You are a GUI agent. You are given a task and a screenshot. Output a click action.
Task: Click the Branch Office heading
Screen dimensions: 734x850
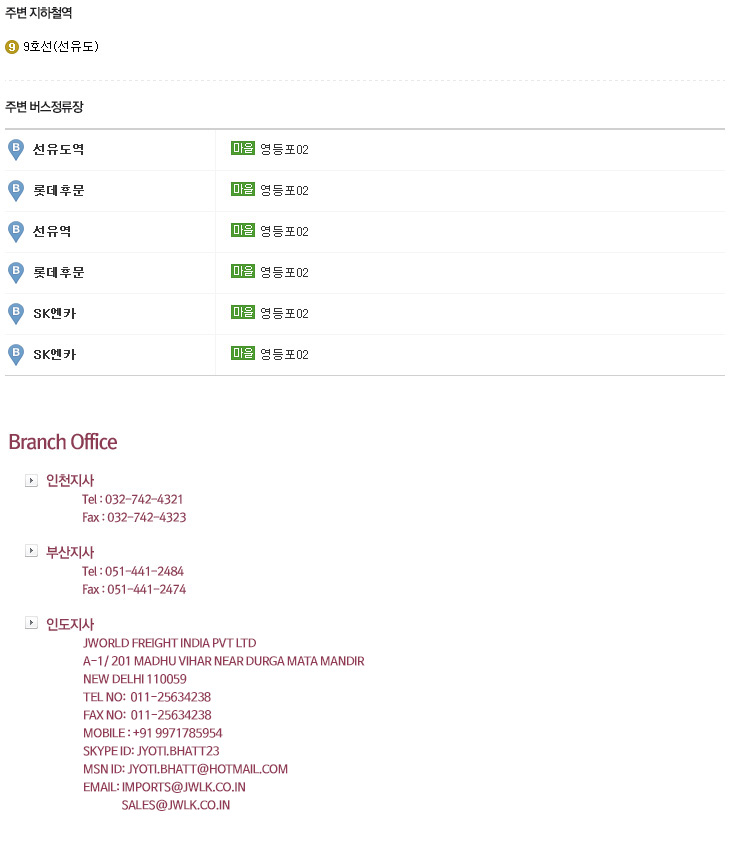point(63,442)
